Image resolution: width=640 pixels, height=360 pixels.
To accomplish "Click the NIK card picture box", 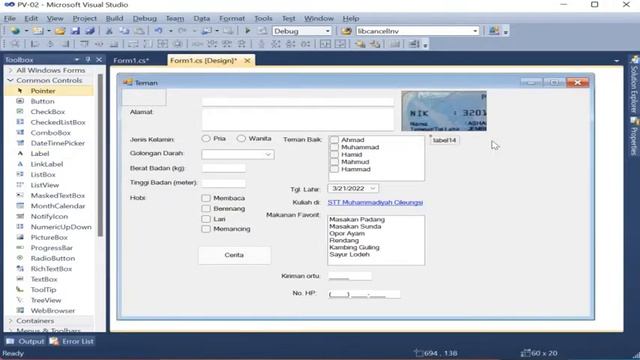I will [444, 111].
